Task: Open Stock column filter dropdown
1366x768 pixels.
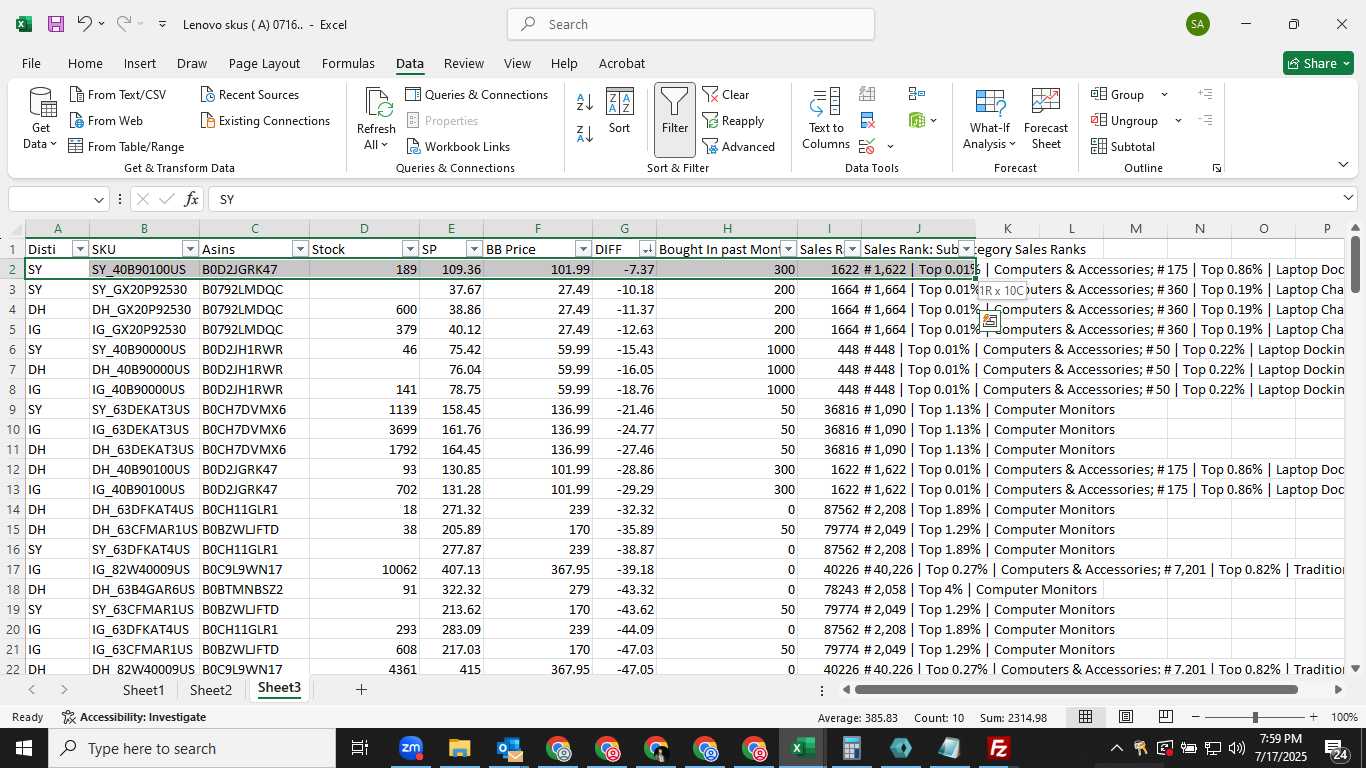Action: (x=410, y=249)
